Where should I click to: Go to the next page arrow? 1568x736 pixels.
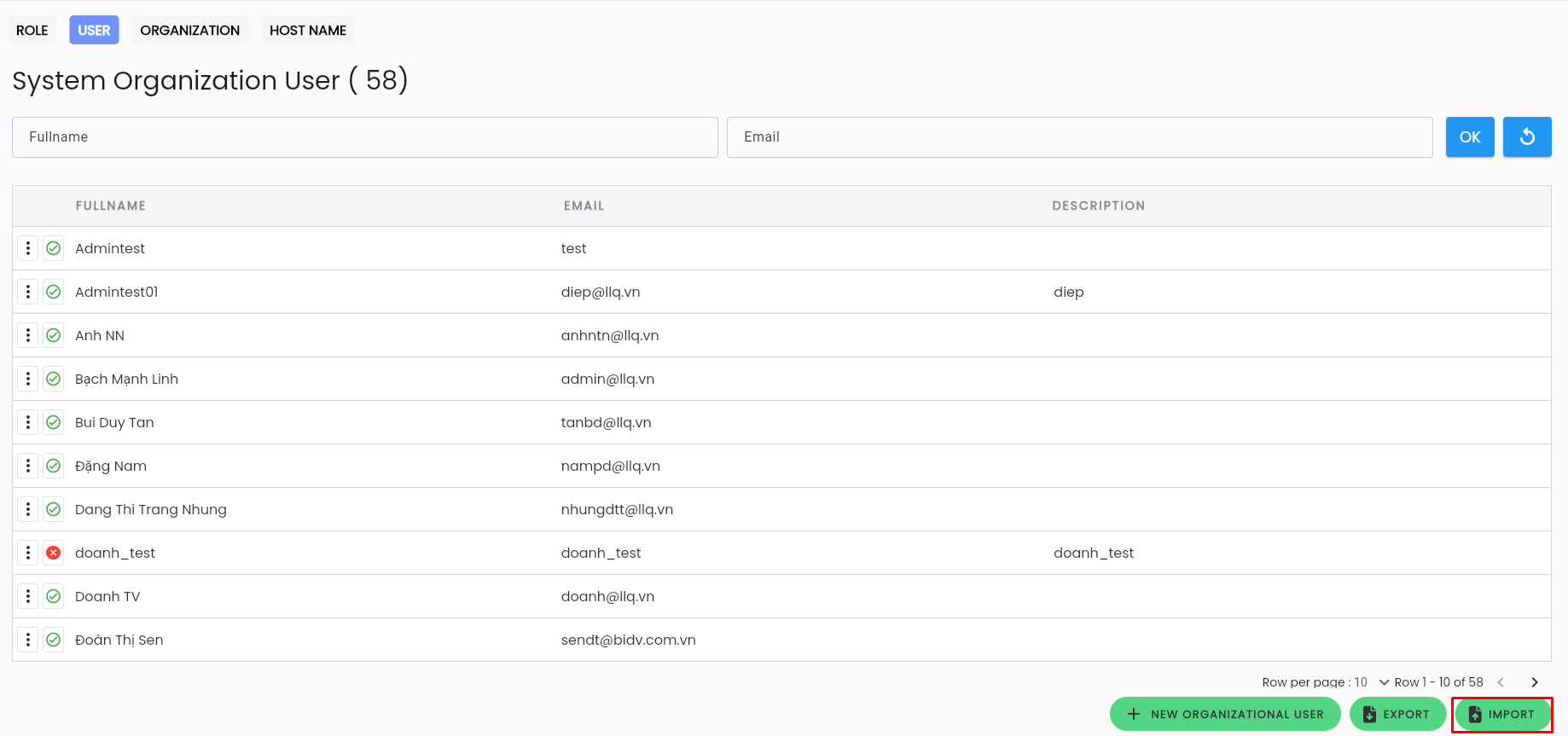point(1535,682)
